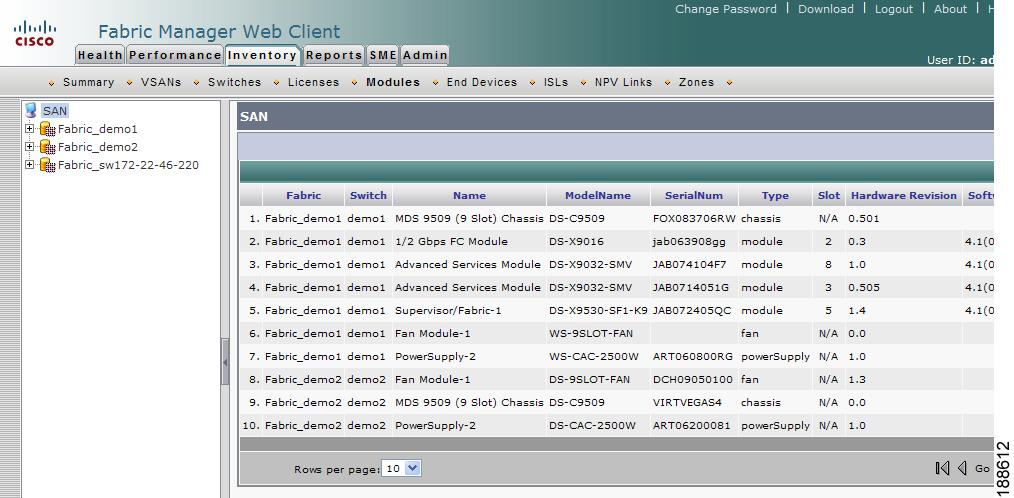
Task: Open the Modules inventory page
Action: [x=393, y=82]
